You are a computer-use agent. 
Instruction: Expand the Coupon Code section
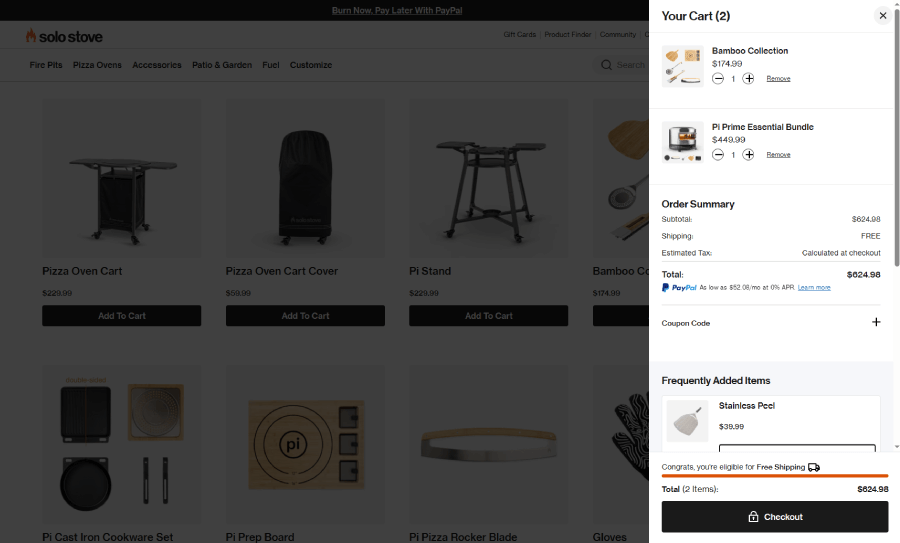click(x=876, y=322)
